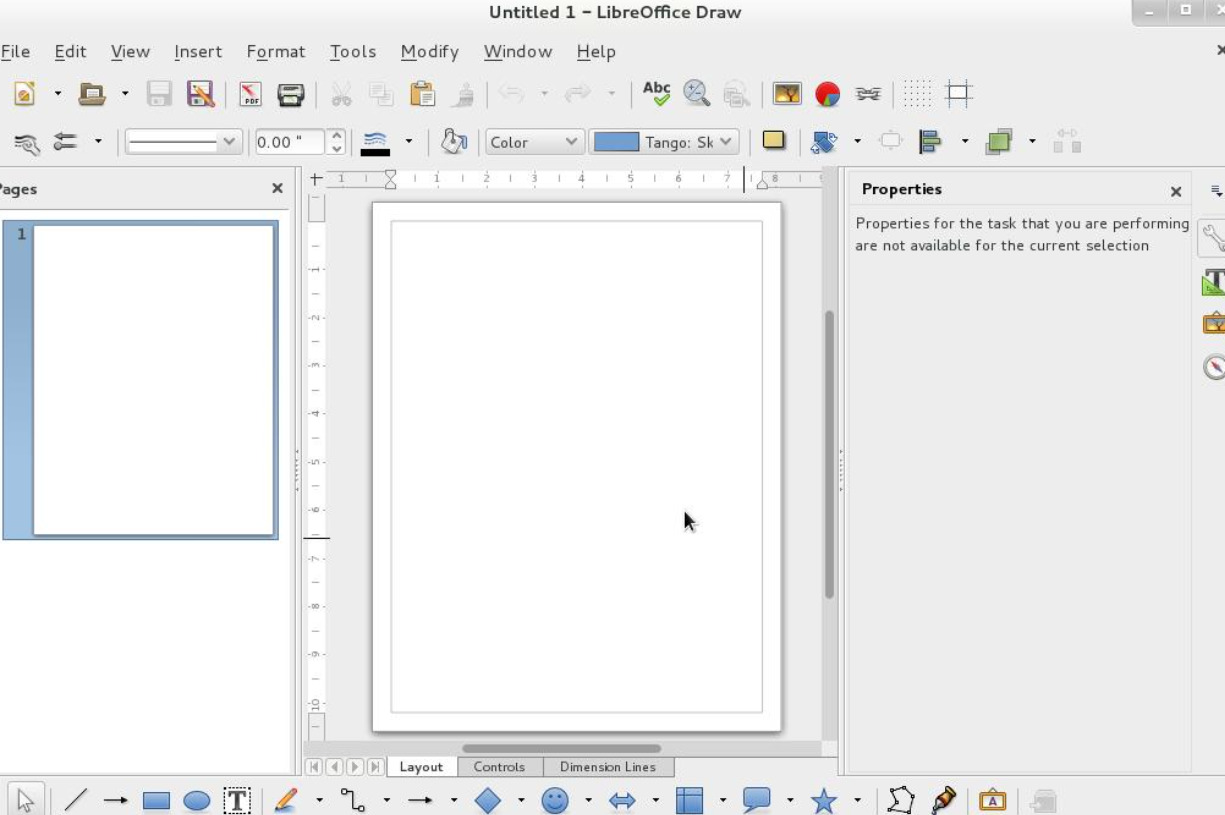Screen dimensions: 1225x815
Task: Select the Flowchart shapes tool
Action: (x=689, y=800)
